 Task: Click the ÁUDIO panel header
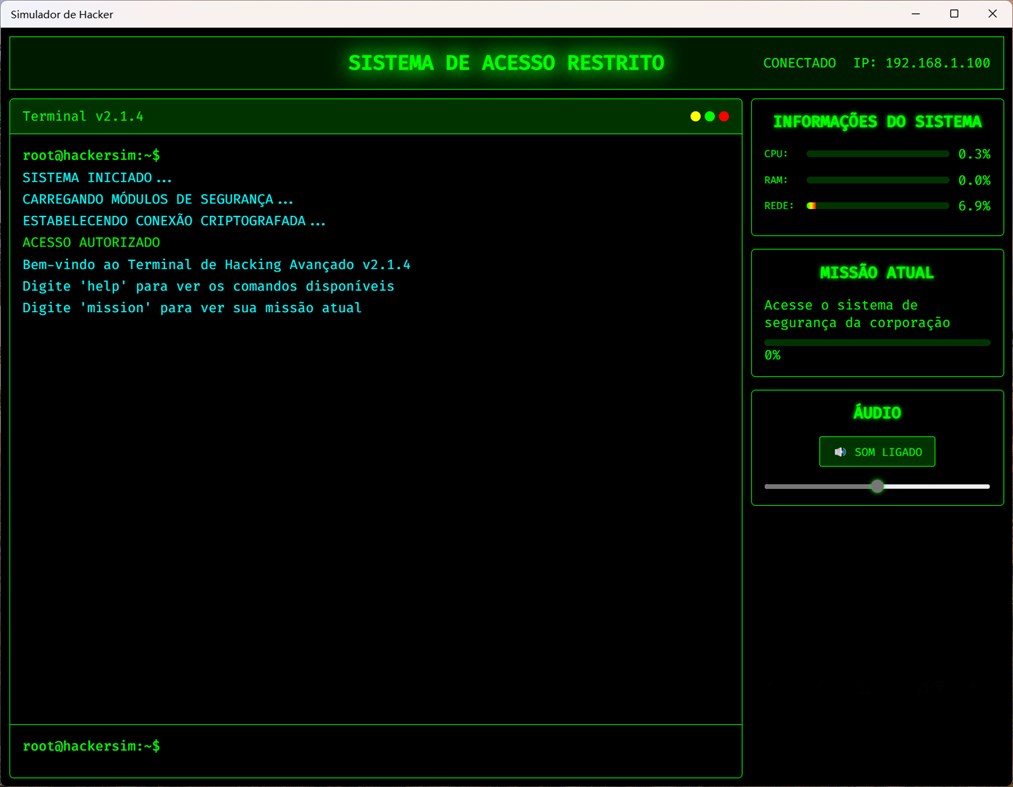(876, 412)
